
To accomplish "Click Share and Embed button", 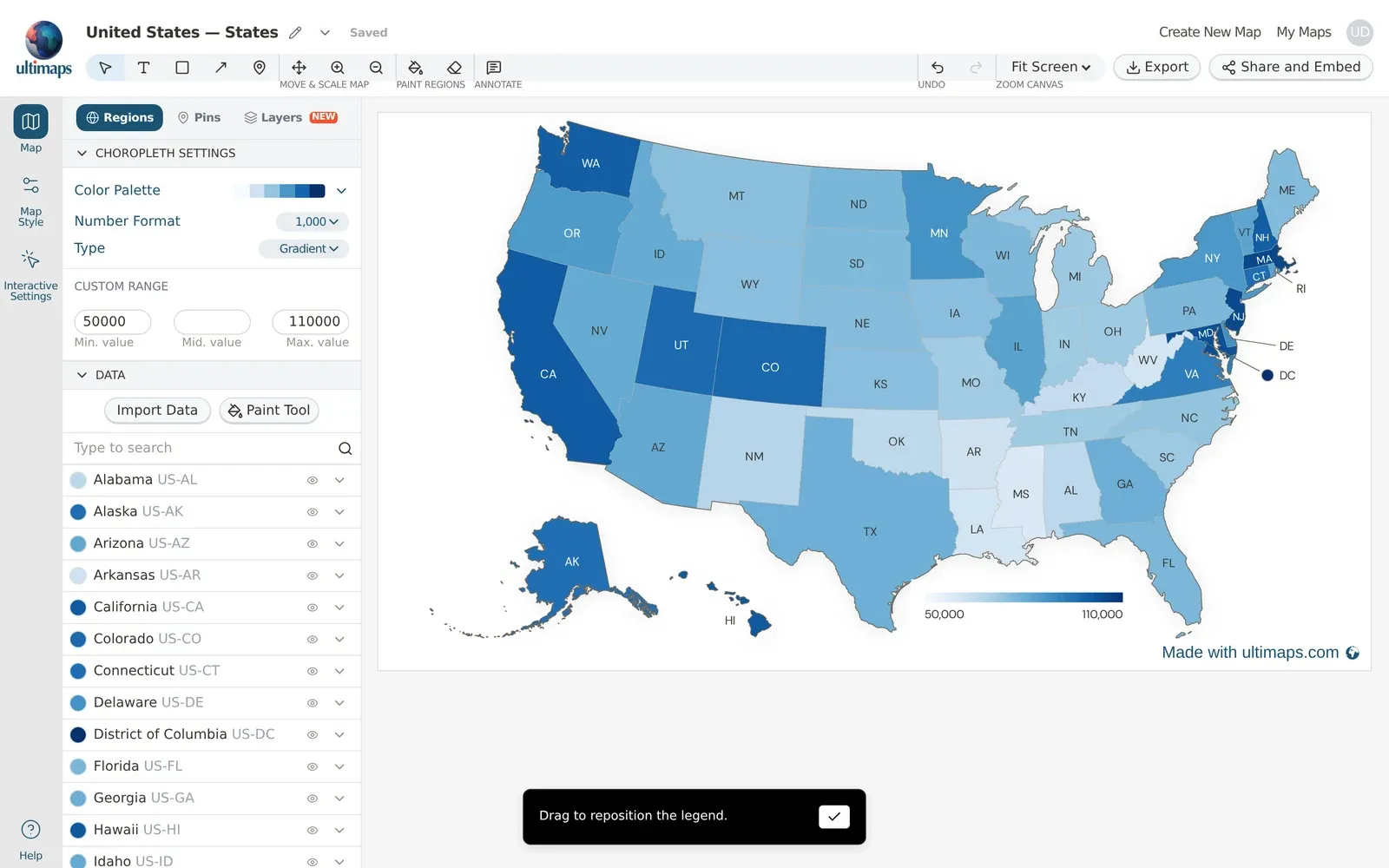I will [x=1291, y=67].
